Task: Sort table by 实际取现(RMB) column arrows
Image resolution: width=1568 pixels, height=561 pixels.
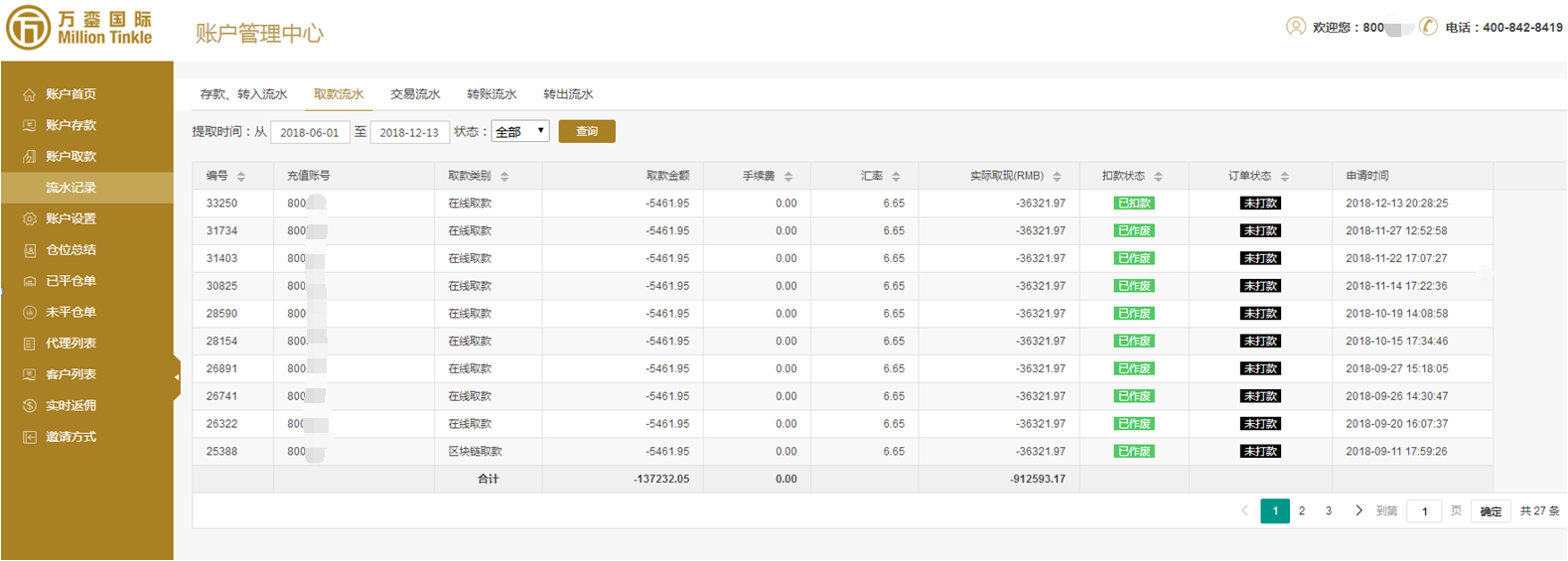Action: coord(1057,177)
